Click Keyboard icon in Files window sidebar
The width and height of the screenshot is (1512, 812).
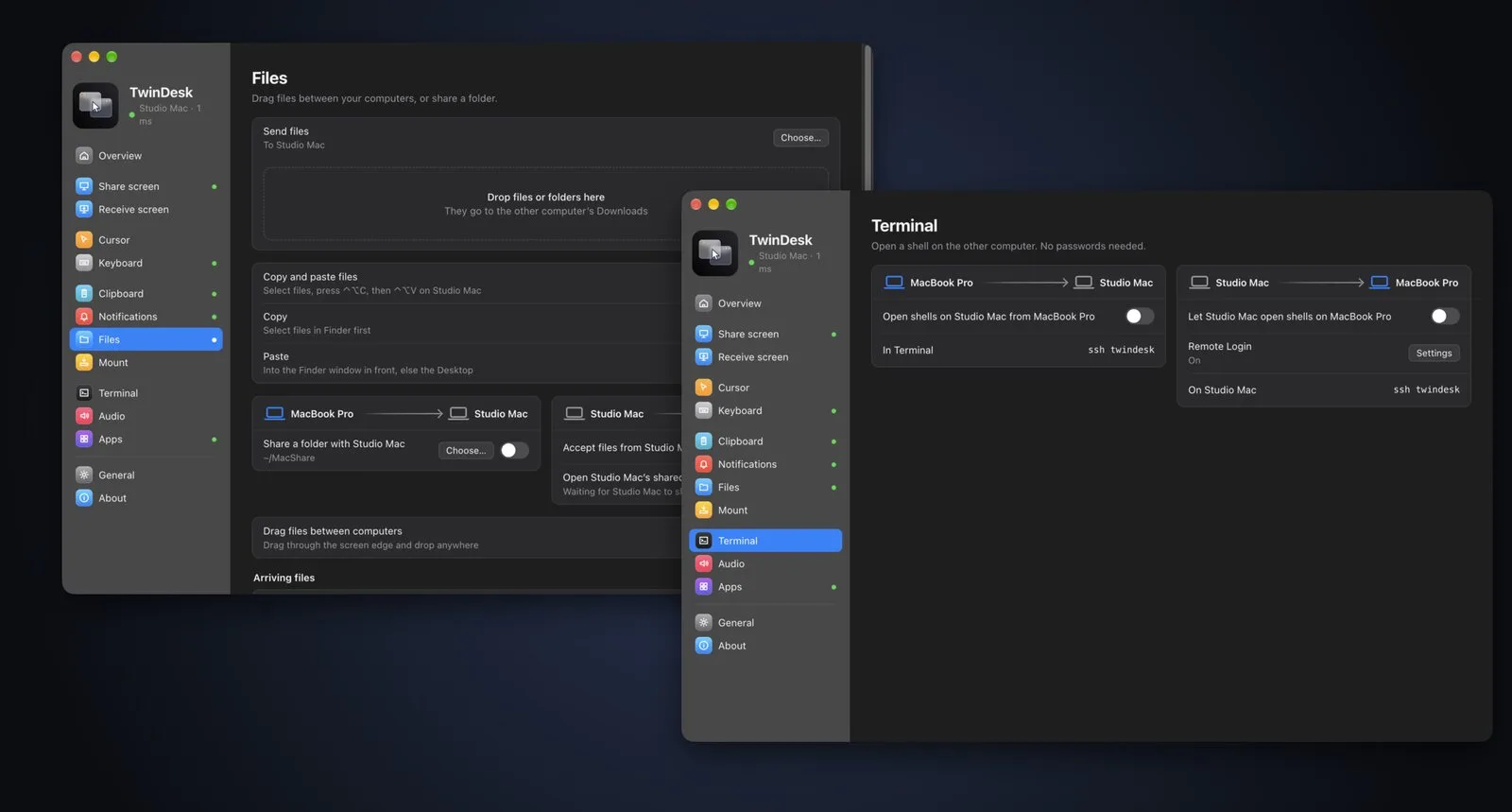84,263
